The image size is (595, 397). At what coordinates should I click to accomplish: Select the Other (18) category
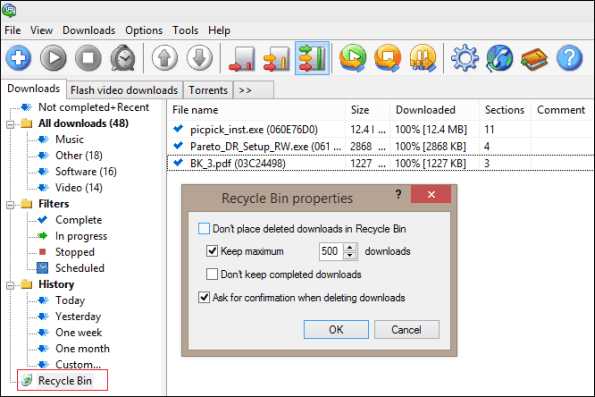pos(79,156)
